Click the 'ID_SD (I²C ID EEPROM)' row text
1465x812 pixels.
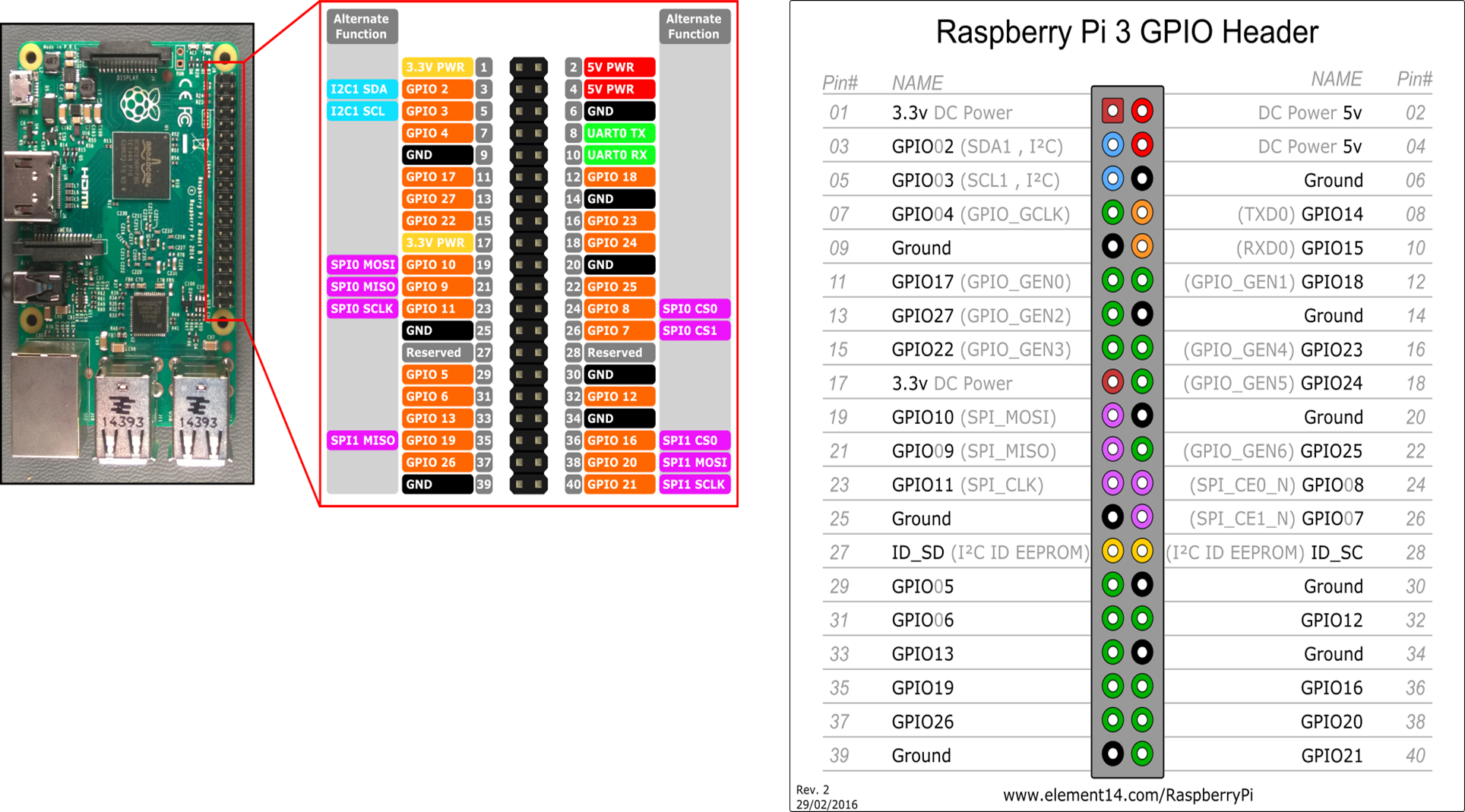coord(990,552)
